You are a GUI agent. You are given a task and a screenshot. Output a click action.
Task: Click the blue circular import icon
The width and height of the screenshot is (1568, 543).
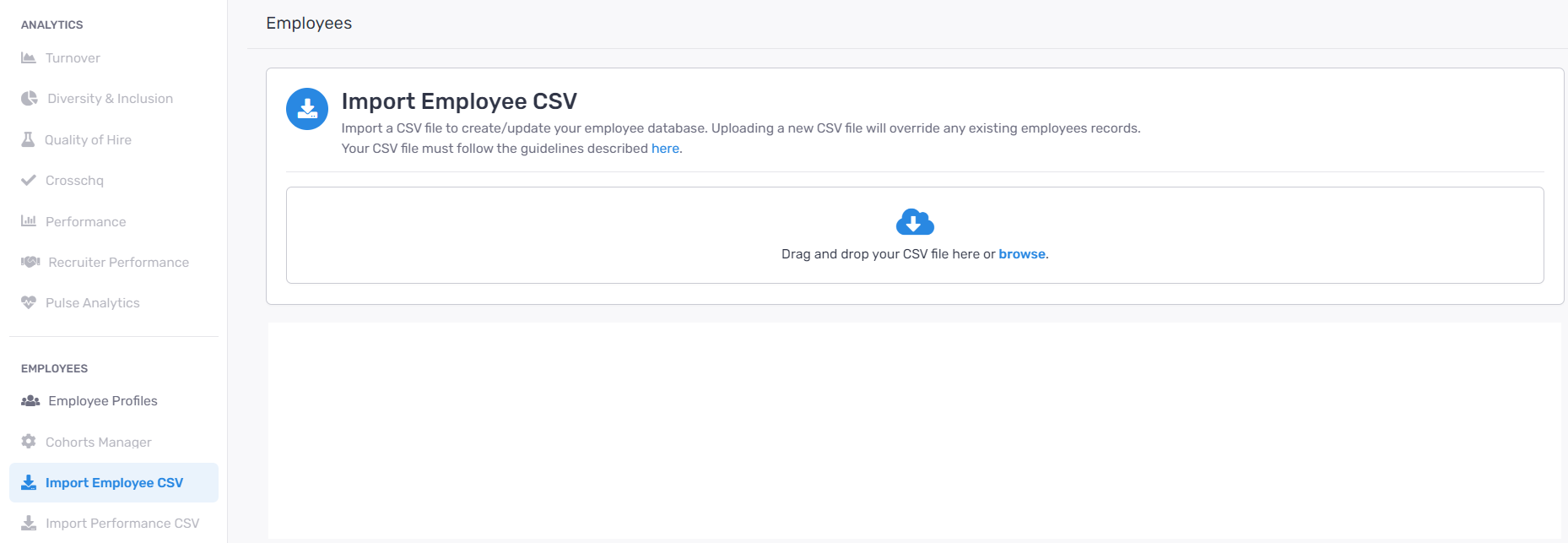[x=307, y=109]
